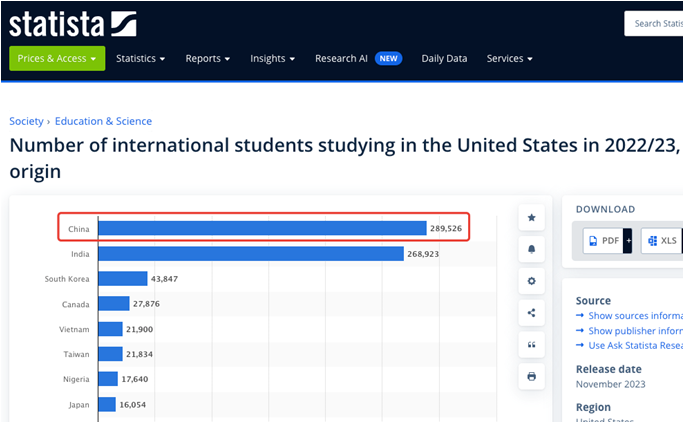Select the Taiwan bar
Image resolution: width=684 pixels, height=423 pixels.
point(110,354)
